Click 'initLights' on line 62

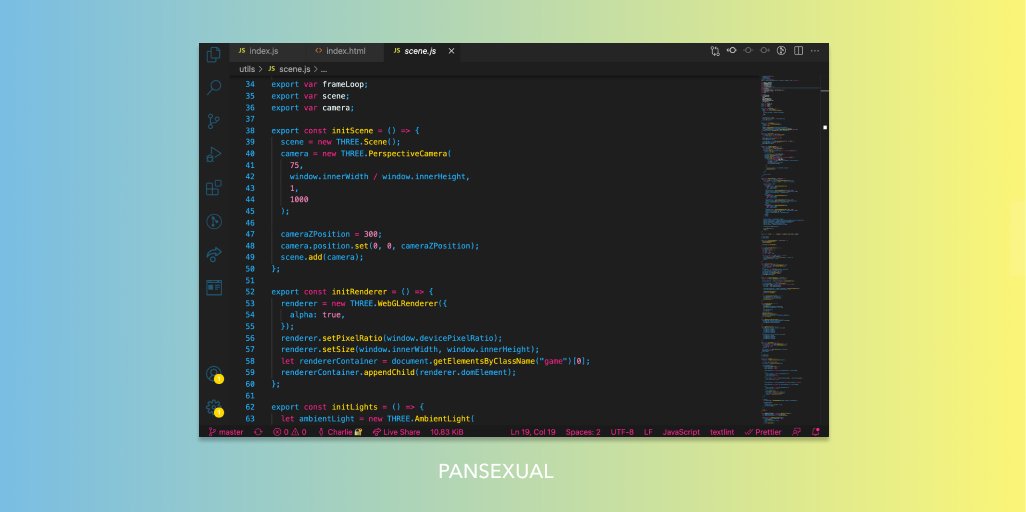coord(355,407)
